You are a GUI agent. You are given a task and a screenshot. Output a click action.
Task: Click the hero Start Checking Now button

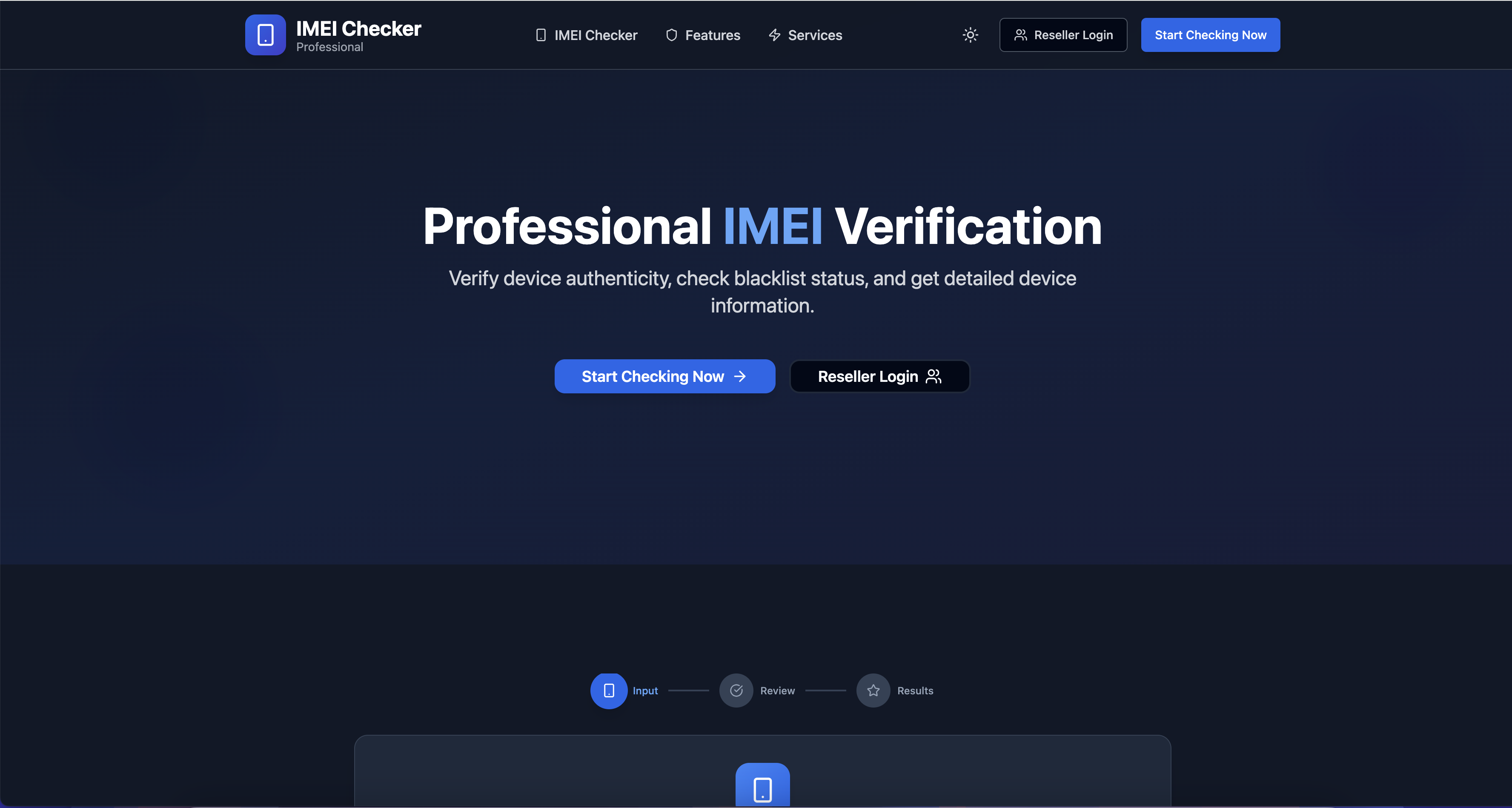[664, 376]
